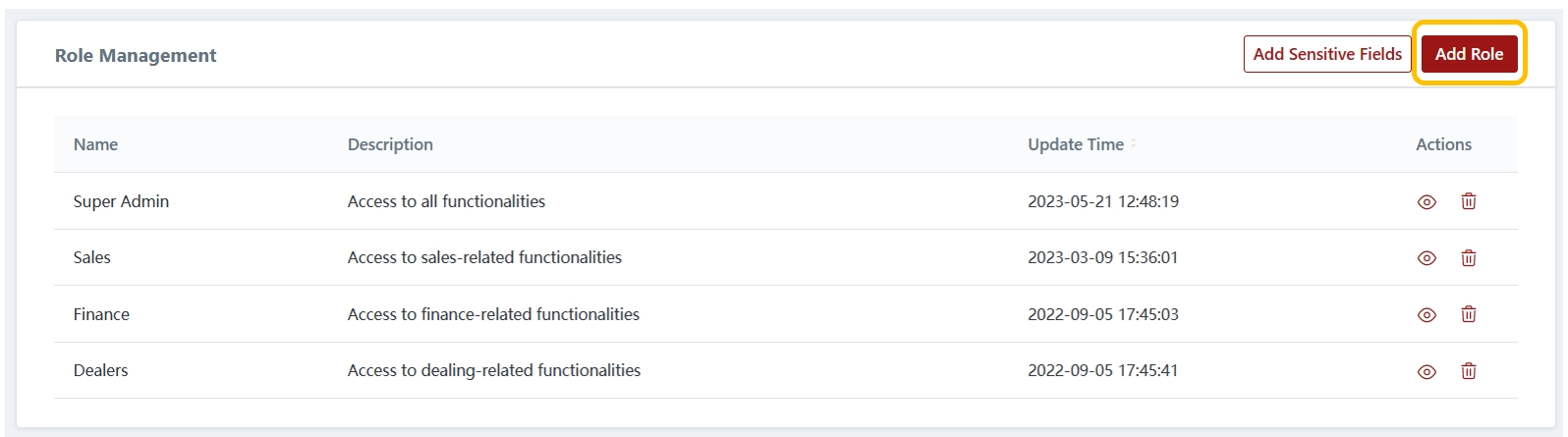Delete the Sales role
This screenshot has width=1568, height=437.
[x=1468, y=258]
